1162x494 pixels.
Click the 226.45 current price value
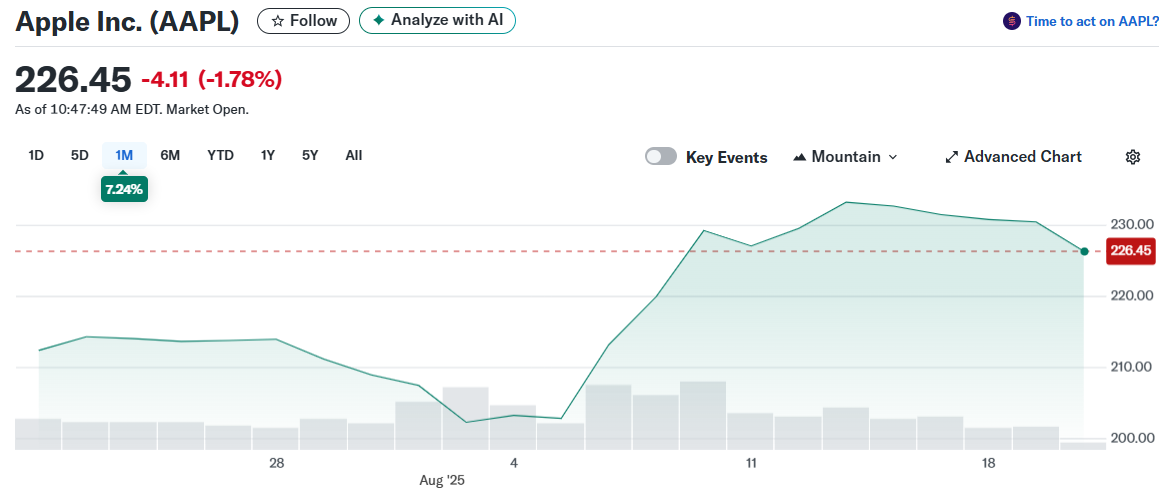point(73,79)
